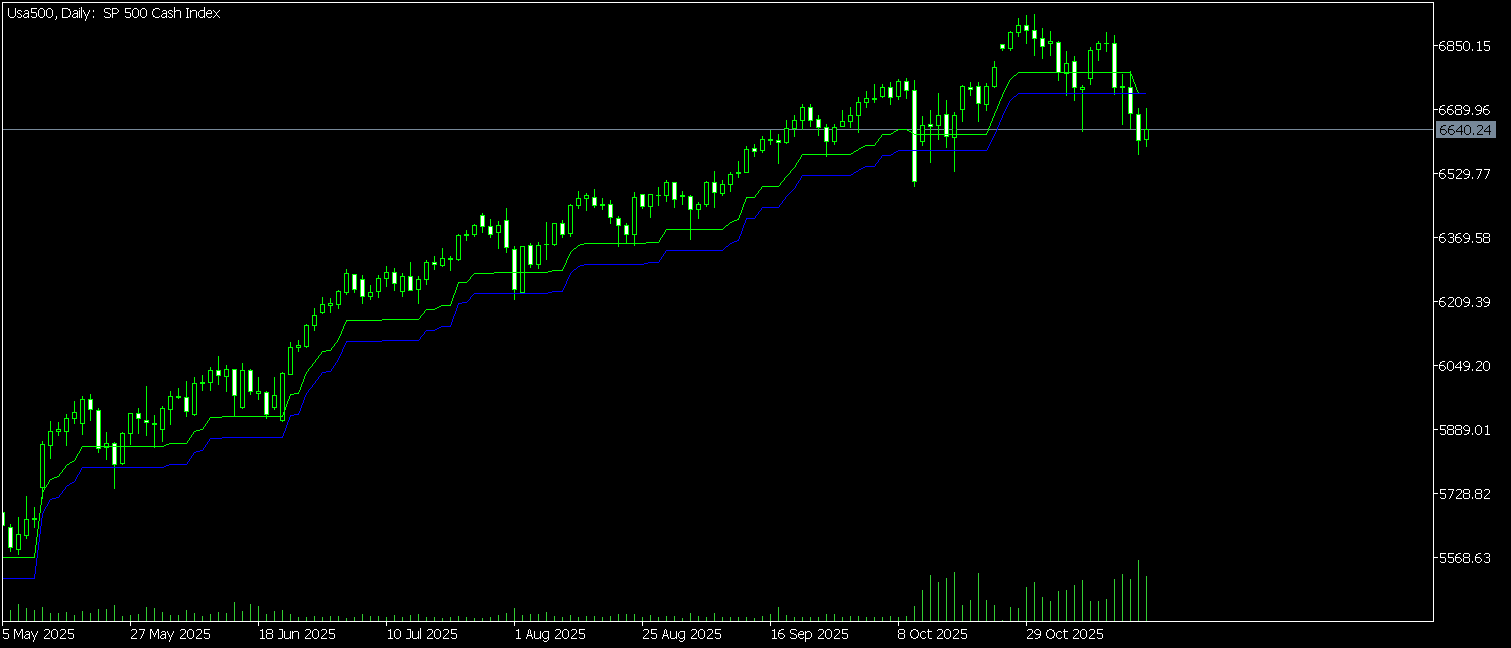Click the 1 Aug 2025 date label

550,634
